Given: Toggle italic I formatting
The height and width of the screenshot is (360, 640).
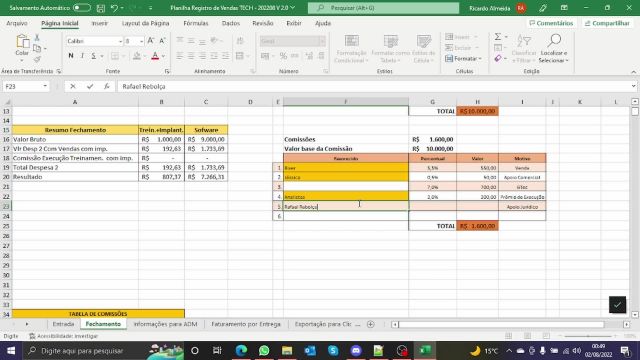Looking at the screenshot, I should pos(82,56).
